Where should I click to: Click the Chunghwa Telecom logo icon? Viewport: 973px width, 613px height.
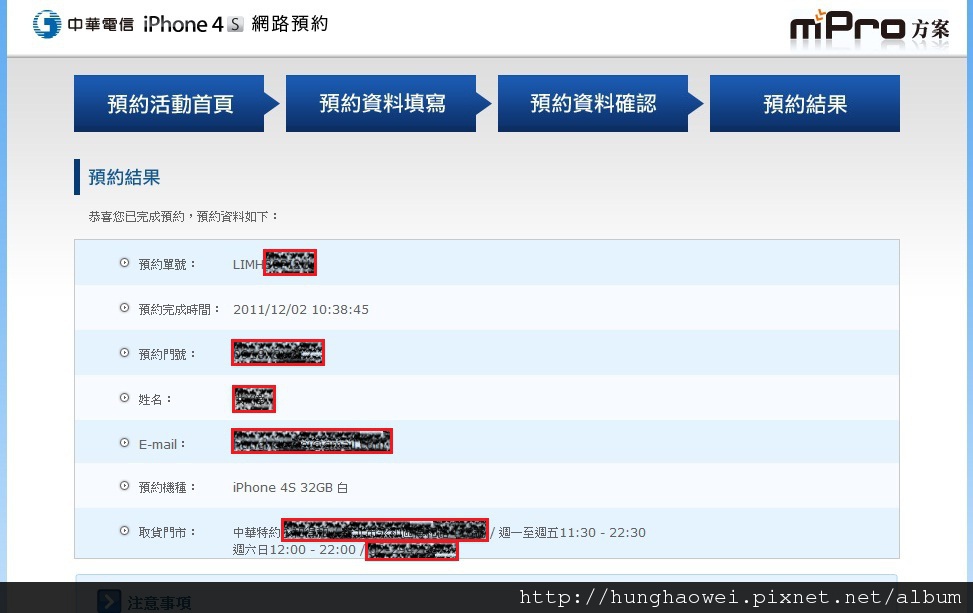(47, 24)
